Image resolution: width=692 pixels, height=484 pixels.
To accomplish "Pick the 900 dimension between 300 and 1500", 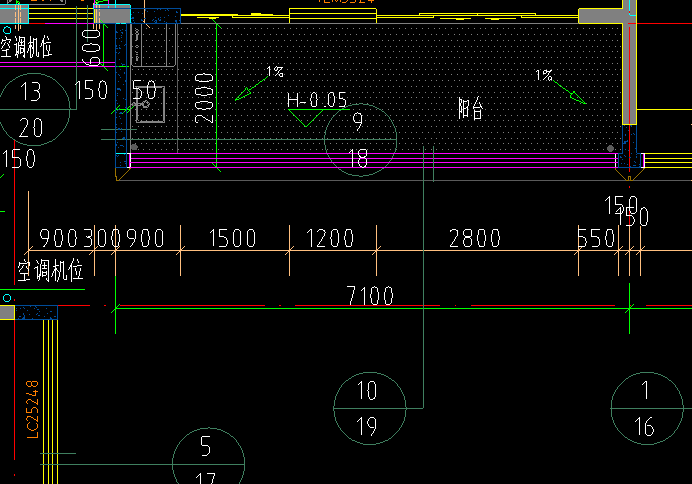I will coord(146,238).
